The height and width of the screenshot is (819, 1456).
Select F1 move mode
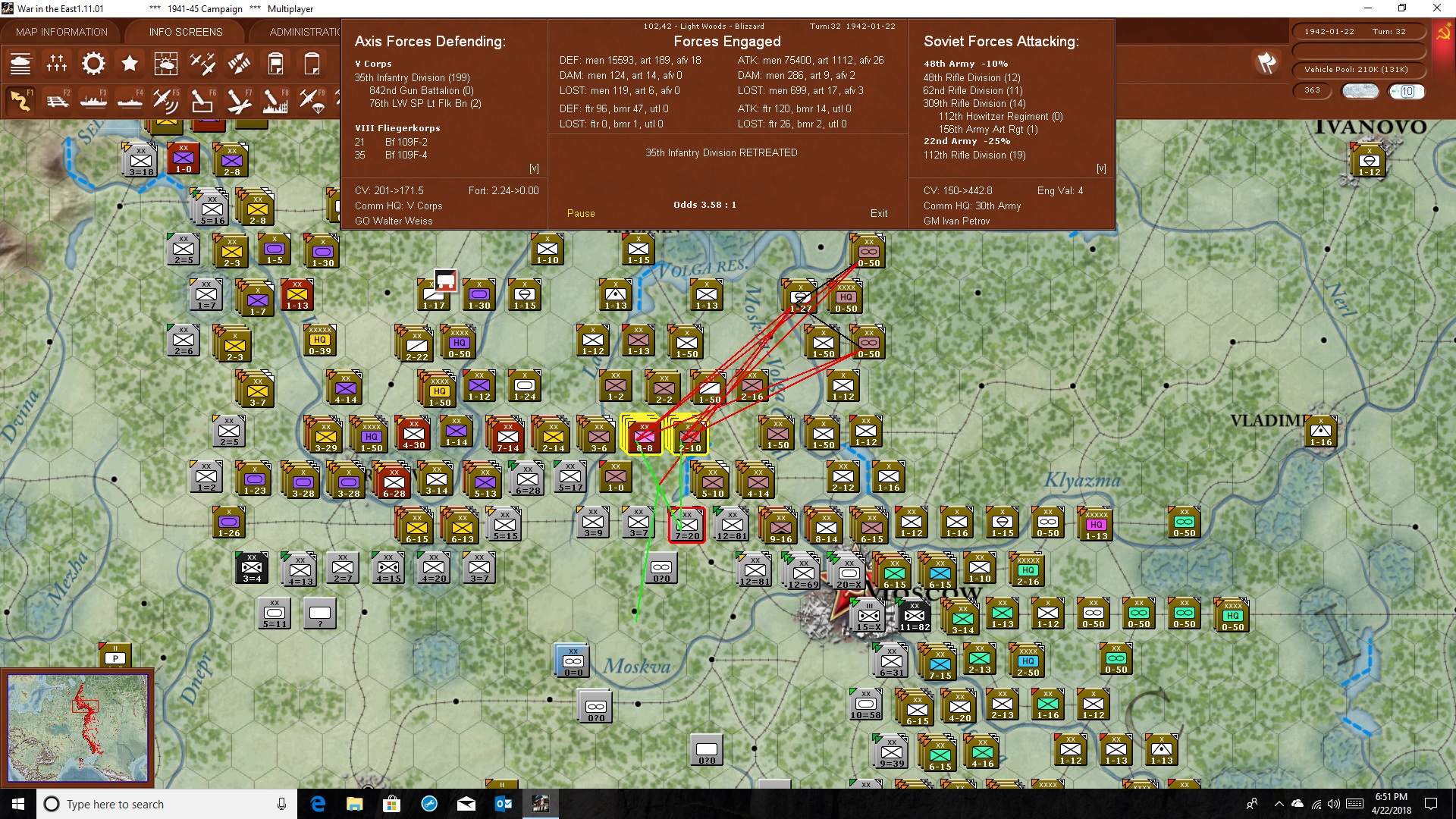[x=20, y=100]
